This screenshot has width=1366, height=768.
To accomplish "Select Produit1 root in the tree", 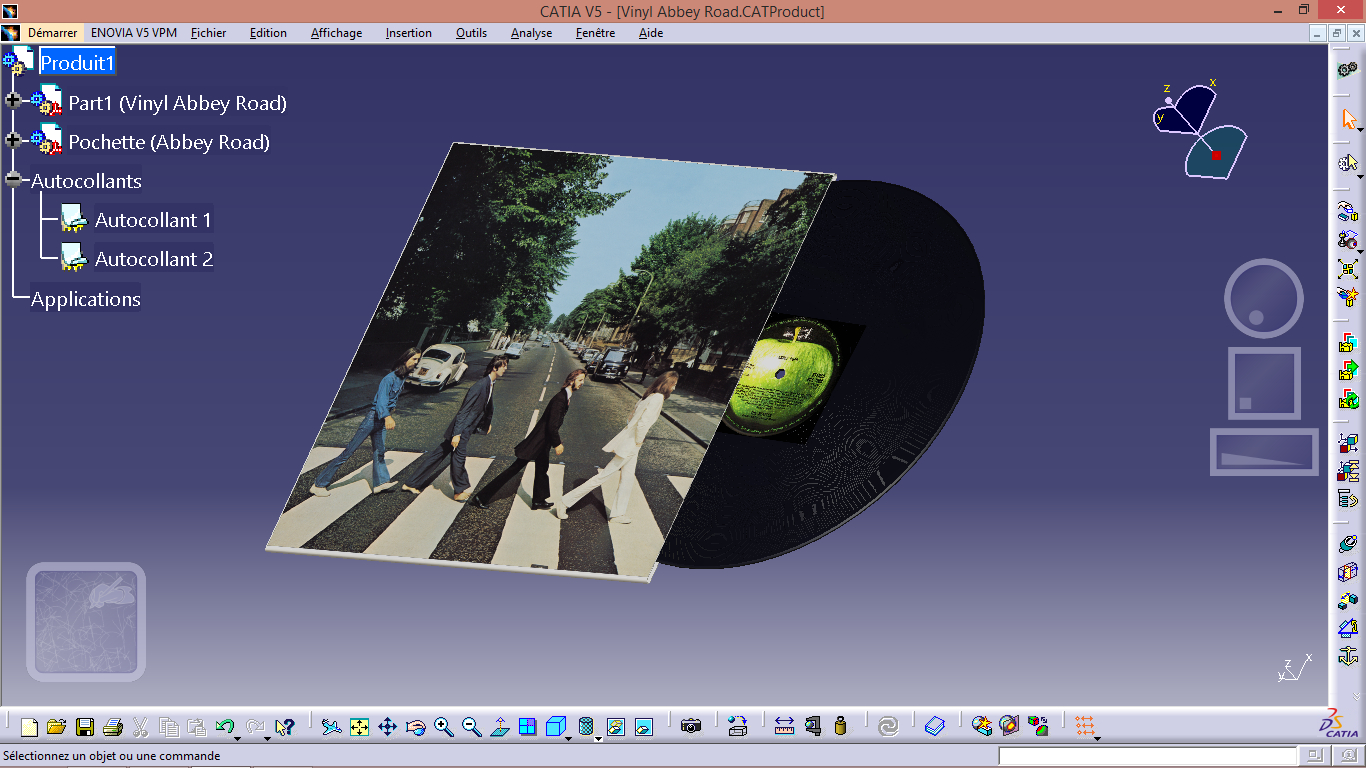I will [77, 63].
